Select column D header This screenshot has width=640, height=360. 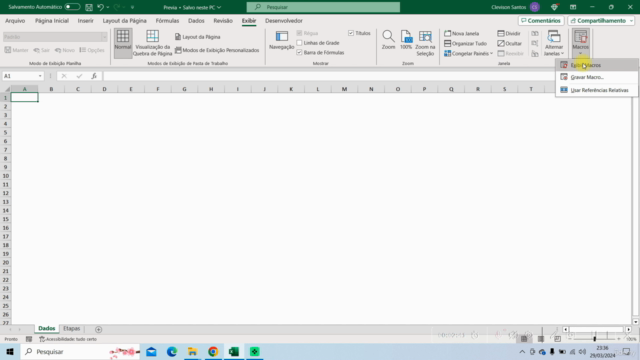104,89
